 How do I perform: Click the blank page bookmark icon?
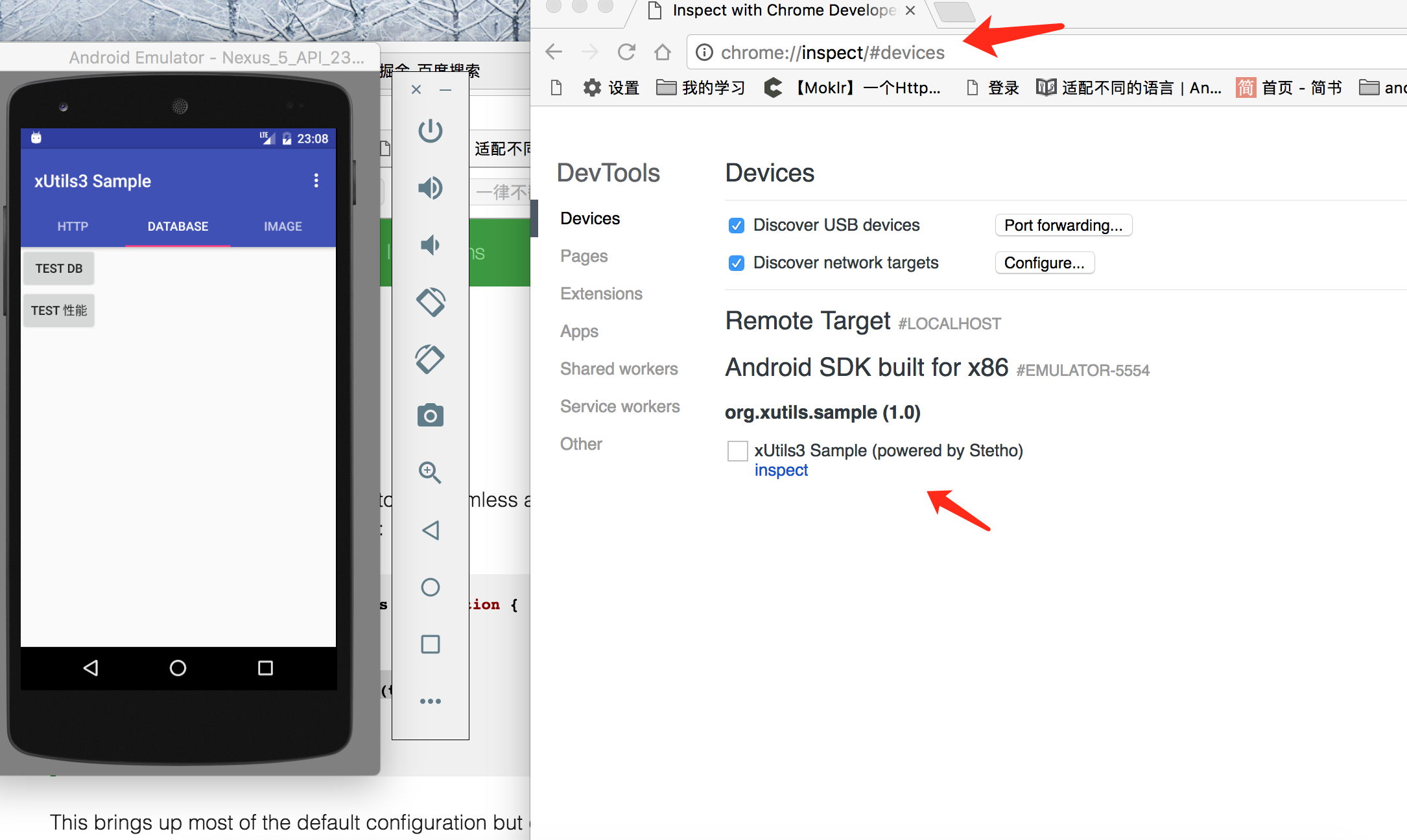coord(556,87)
